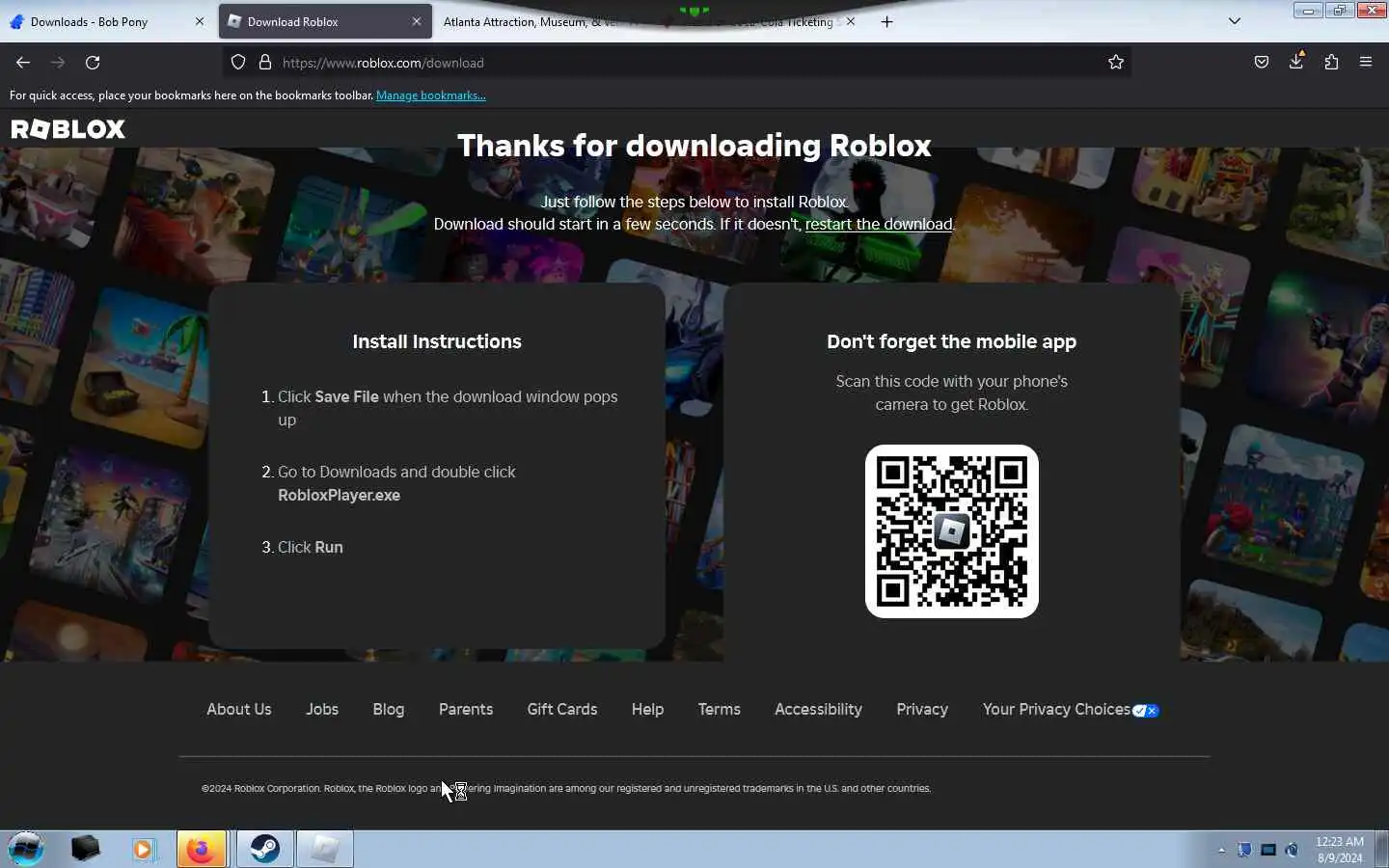1389x868 pixels.
Task: Click the Firefox taskbar icon
Action: tap(202, 849)
